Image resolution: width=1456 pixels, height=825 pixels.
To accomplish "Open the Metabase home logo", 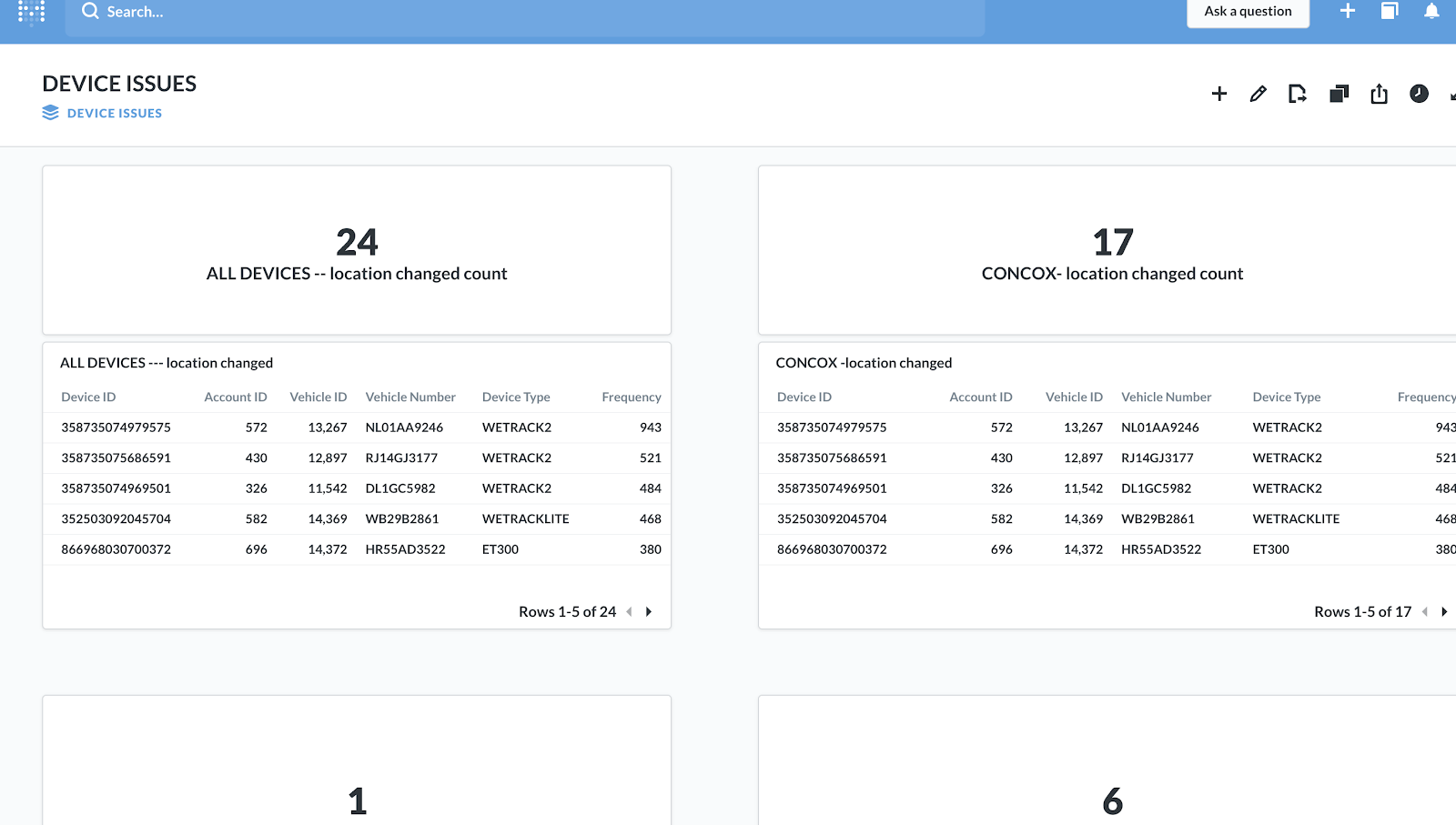I will [x=31, y=12].
